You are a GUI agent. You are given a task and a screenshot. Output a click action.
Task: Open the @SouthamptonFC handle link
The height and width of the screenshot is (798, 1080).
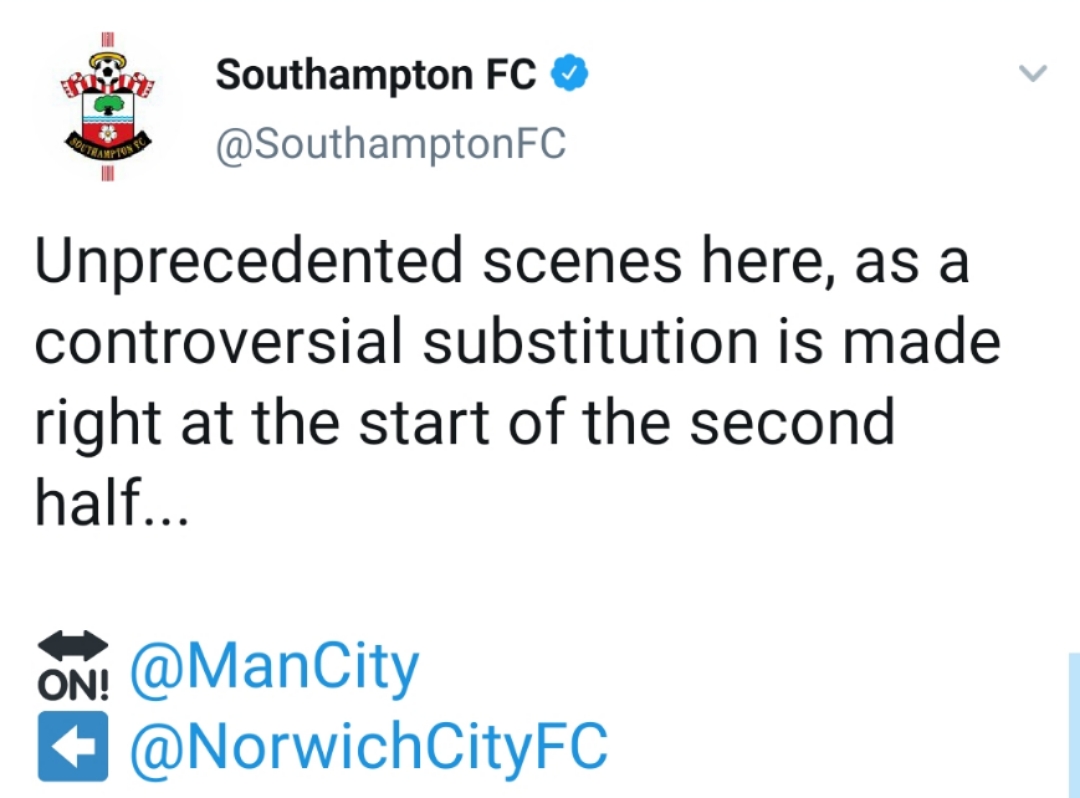(391, 144)
